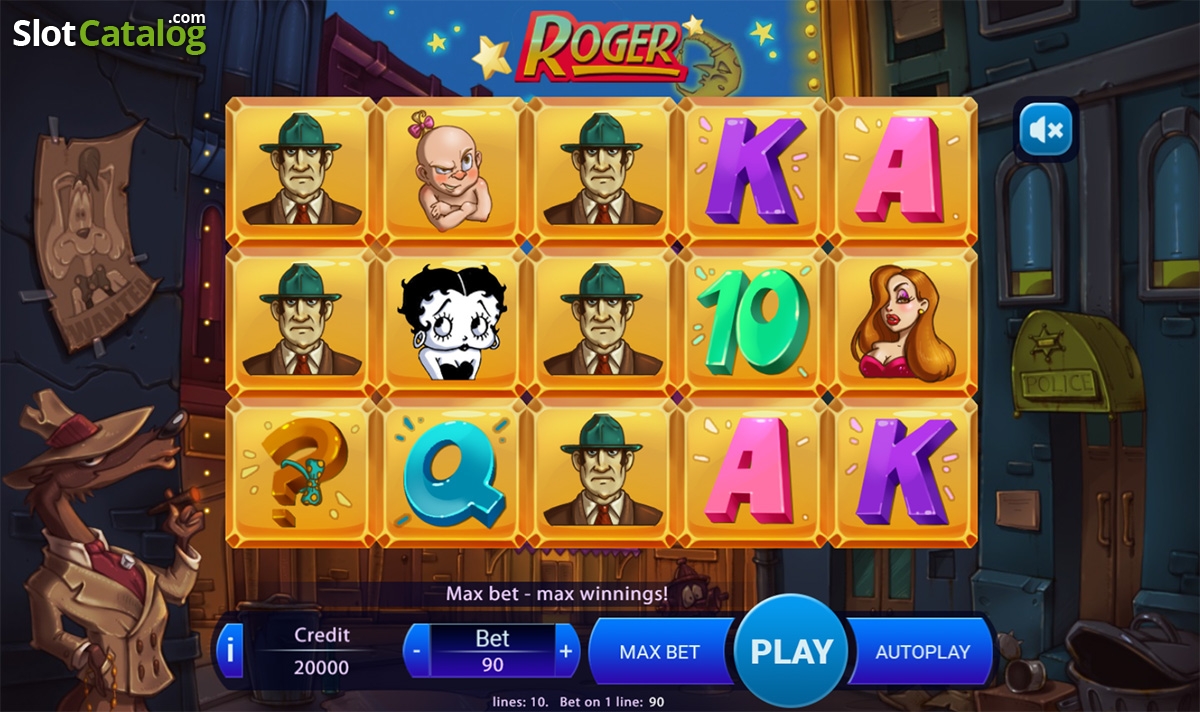Open the info paytable button
The width and height of the screenshot is (1200, 712).
coord(230,652)
